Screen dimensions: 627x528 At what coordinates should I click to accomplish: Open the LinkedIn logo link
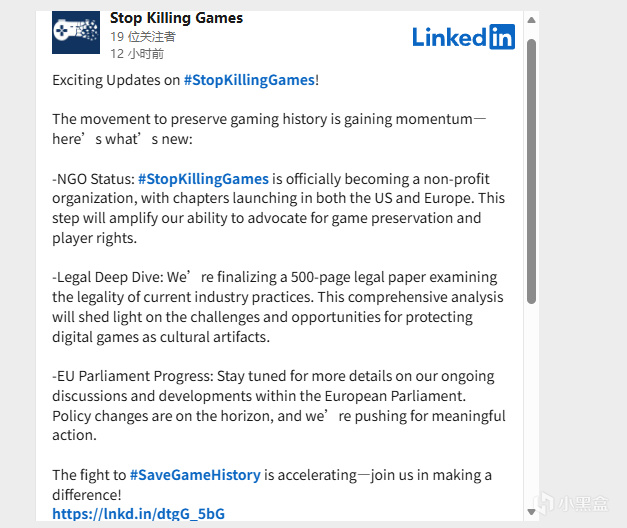click(463, 37)
